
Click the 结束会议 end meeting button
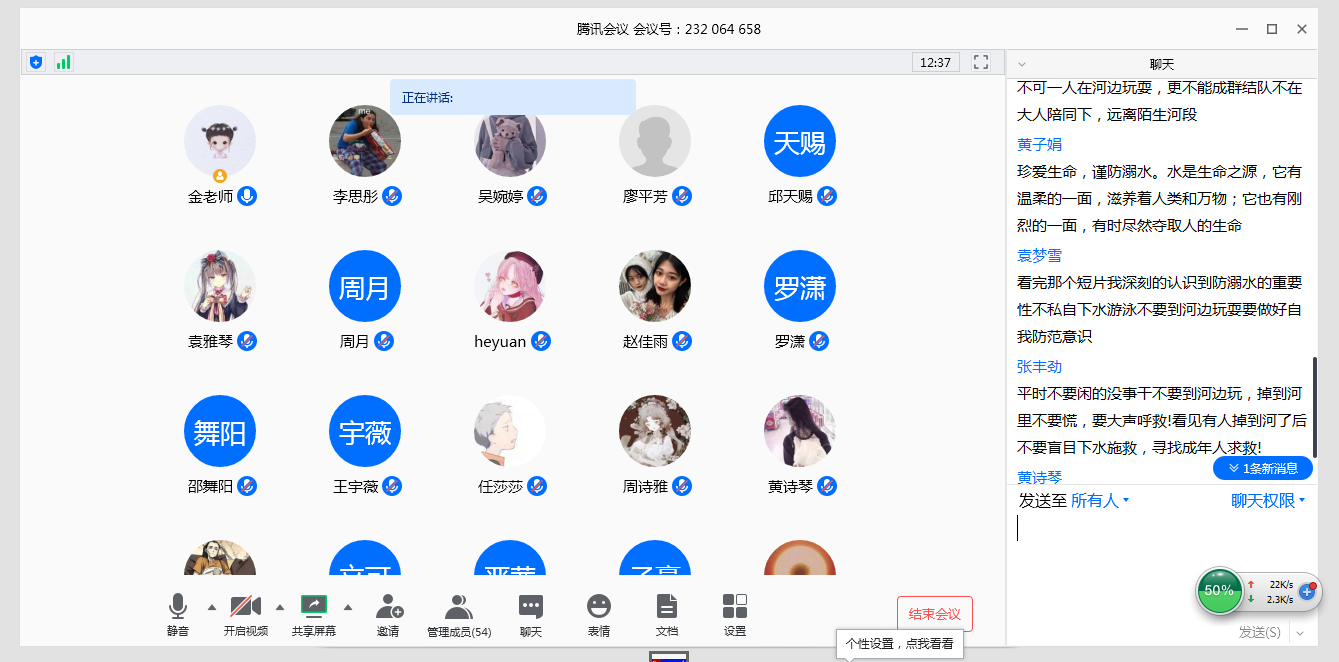934,614
